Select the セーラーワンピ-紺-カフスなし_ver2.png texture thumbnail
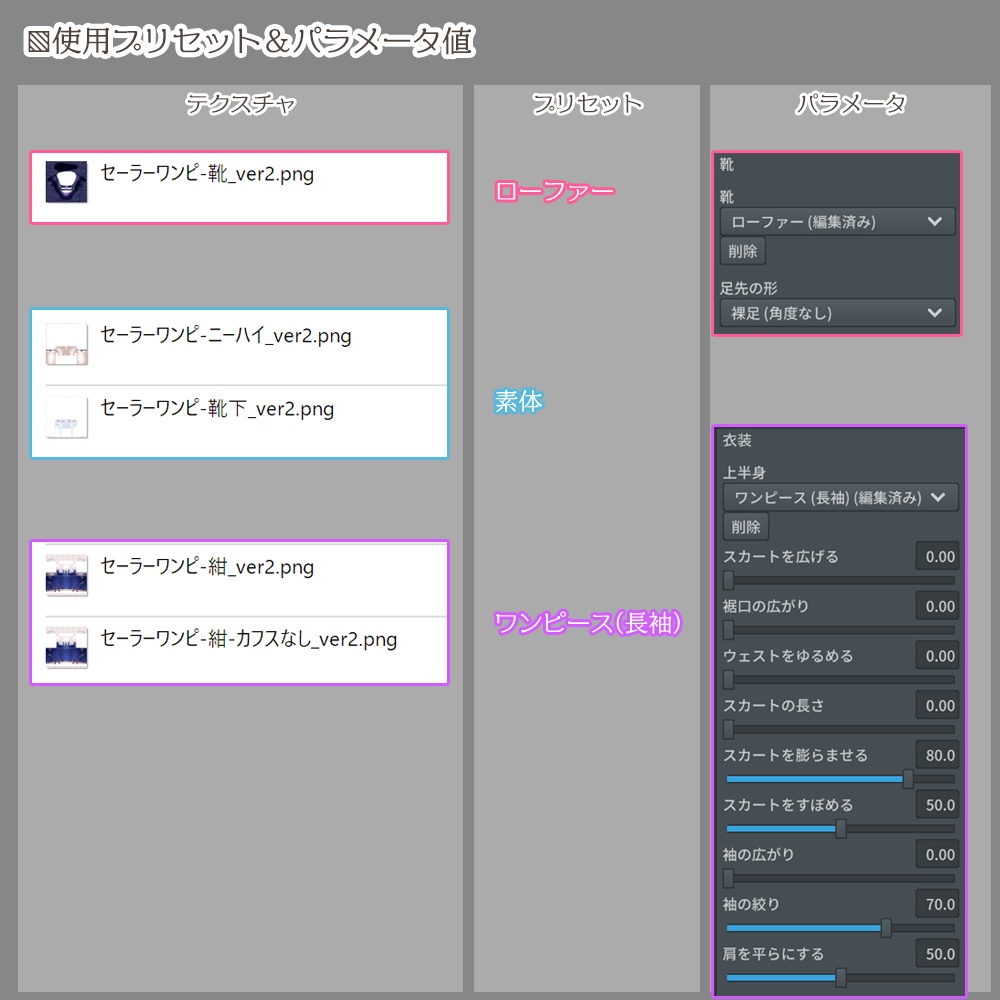 click(x=65, y=646)
